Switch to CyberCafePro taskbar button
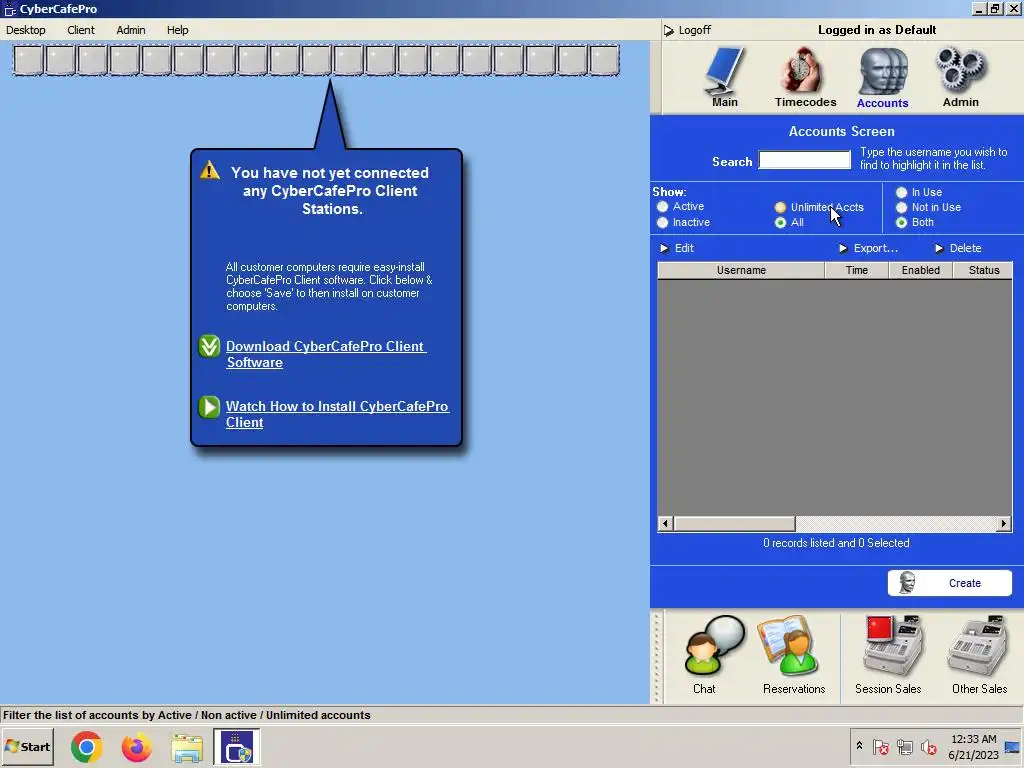 pos(236,746)
